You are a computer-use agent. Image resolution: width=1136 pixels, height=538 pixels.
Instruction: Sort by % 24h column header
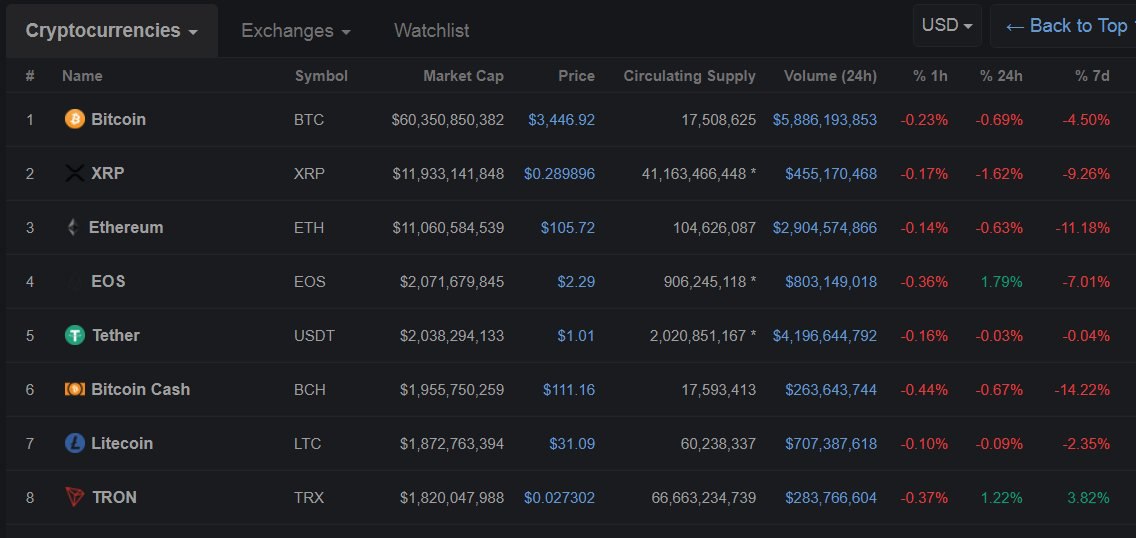click(x=1001, y=76)
